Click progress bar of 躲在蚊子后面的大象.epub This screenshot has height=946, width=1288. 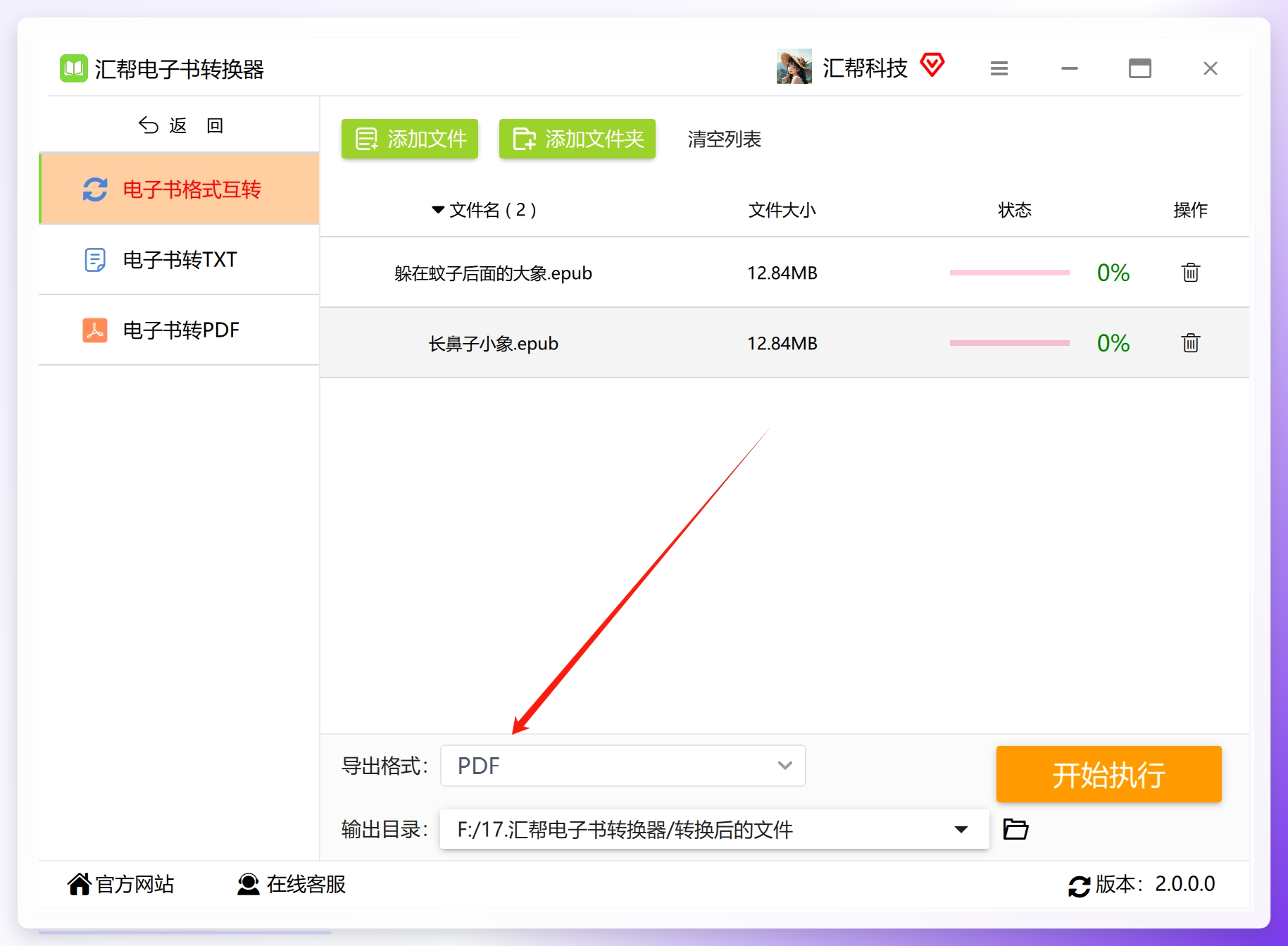(x=1009, y=273)
